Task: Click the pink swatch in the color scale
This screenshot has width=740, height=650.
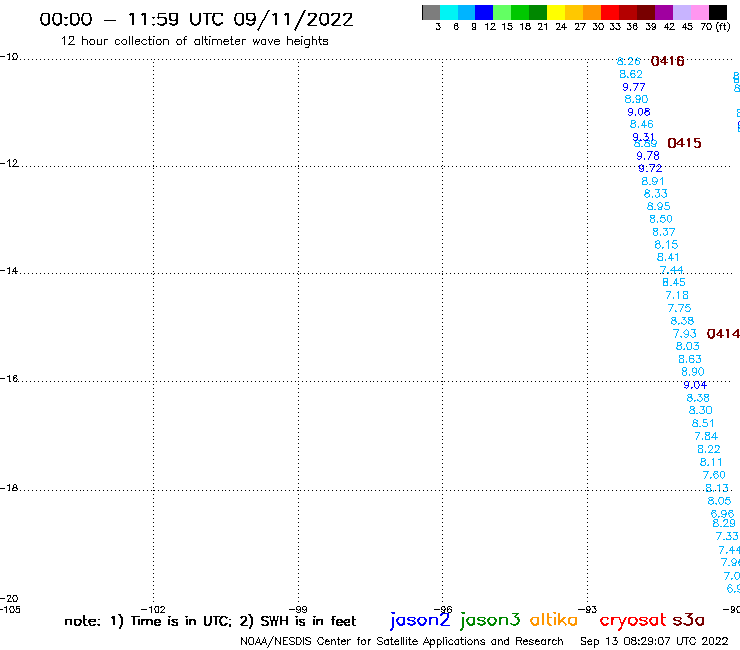Action: 699,12
